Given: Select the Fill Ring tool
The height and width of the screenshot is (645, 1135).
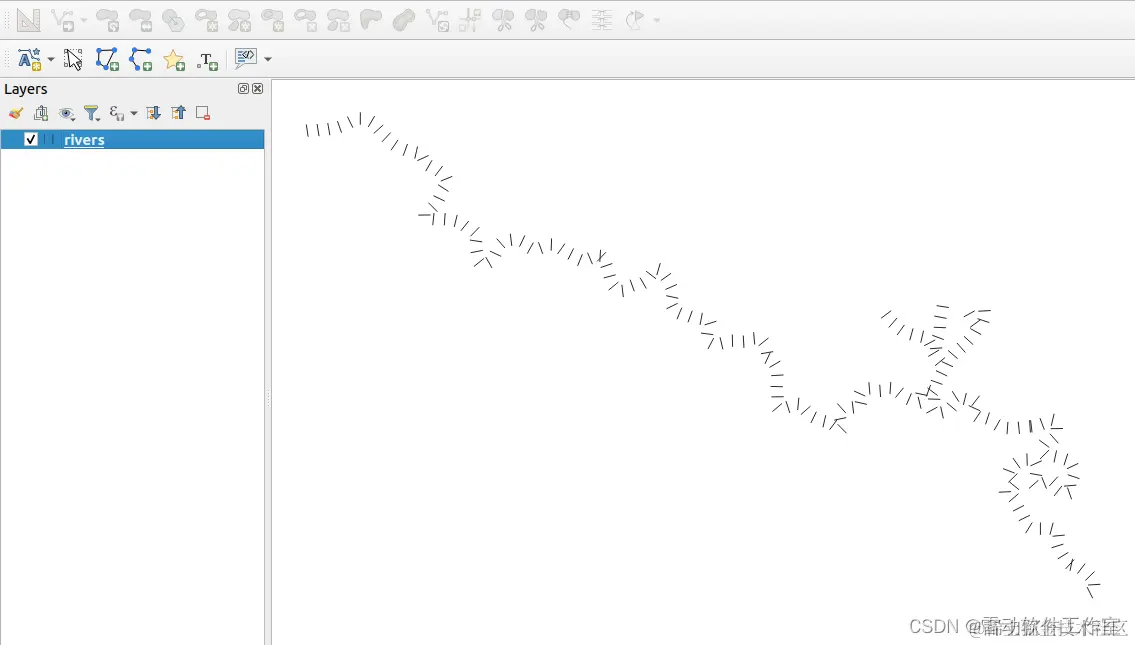Looking at the screenshot, I should point(272,20).
